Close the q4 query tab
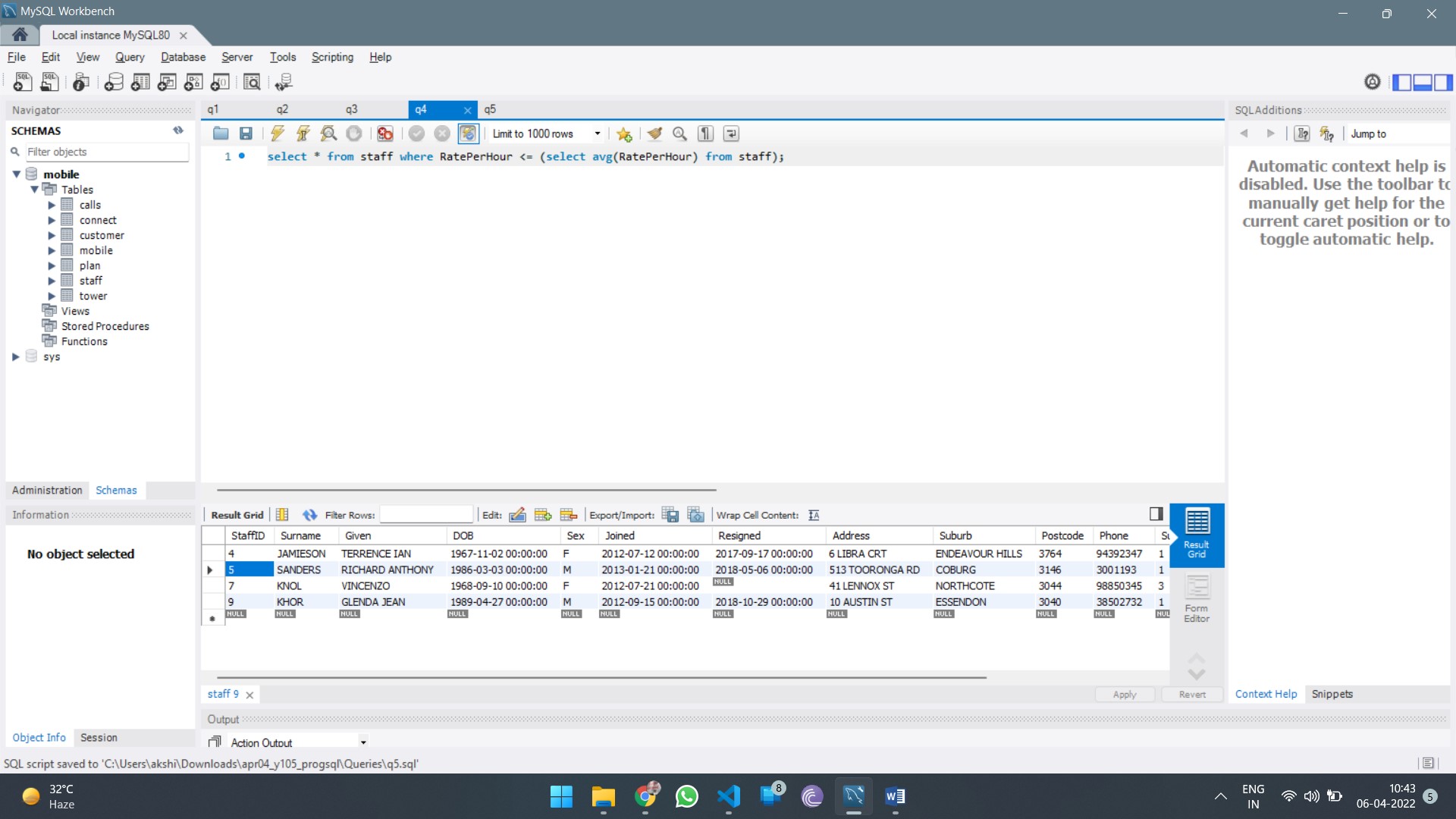The image size is (1456, 819). 468,110
